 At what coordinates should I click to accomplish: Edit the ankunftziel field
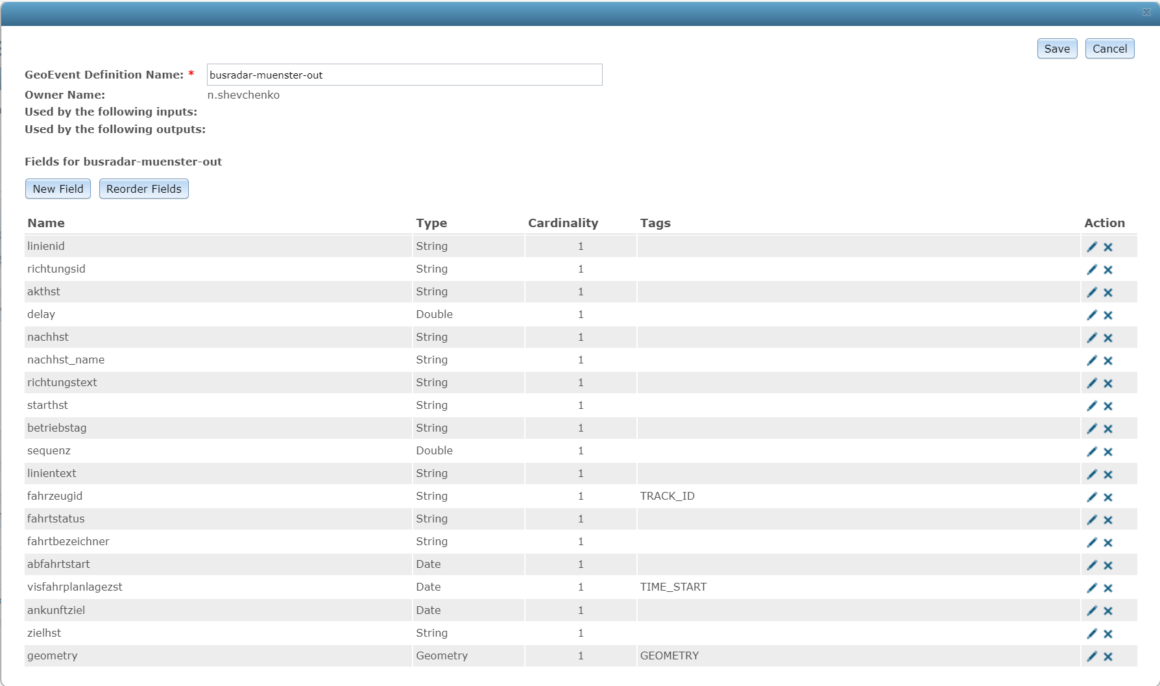[1092, 611]
